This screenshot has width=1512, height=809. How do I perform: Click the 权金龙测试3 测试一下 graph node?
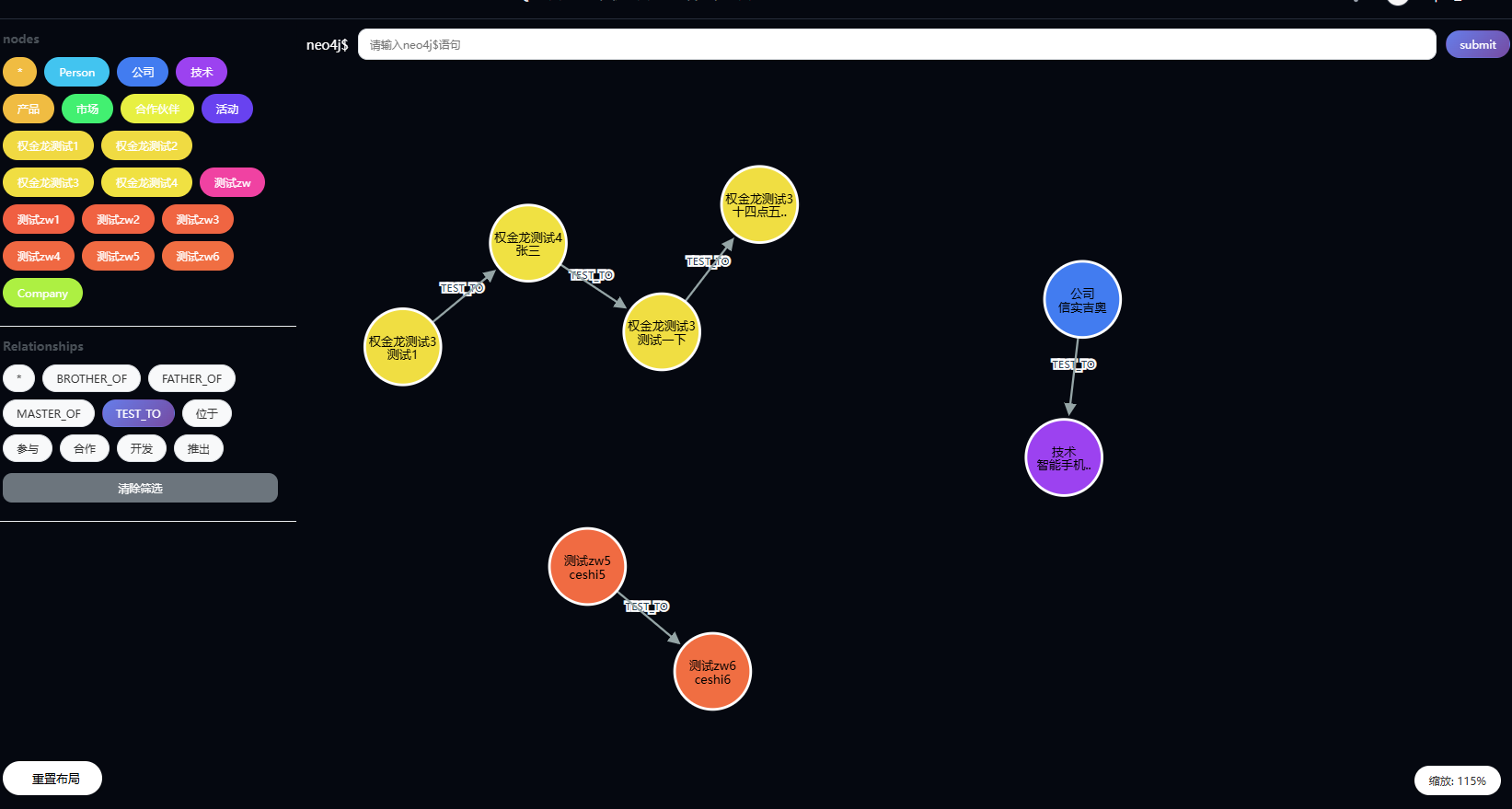[662, 332]
